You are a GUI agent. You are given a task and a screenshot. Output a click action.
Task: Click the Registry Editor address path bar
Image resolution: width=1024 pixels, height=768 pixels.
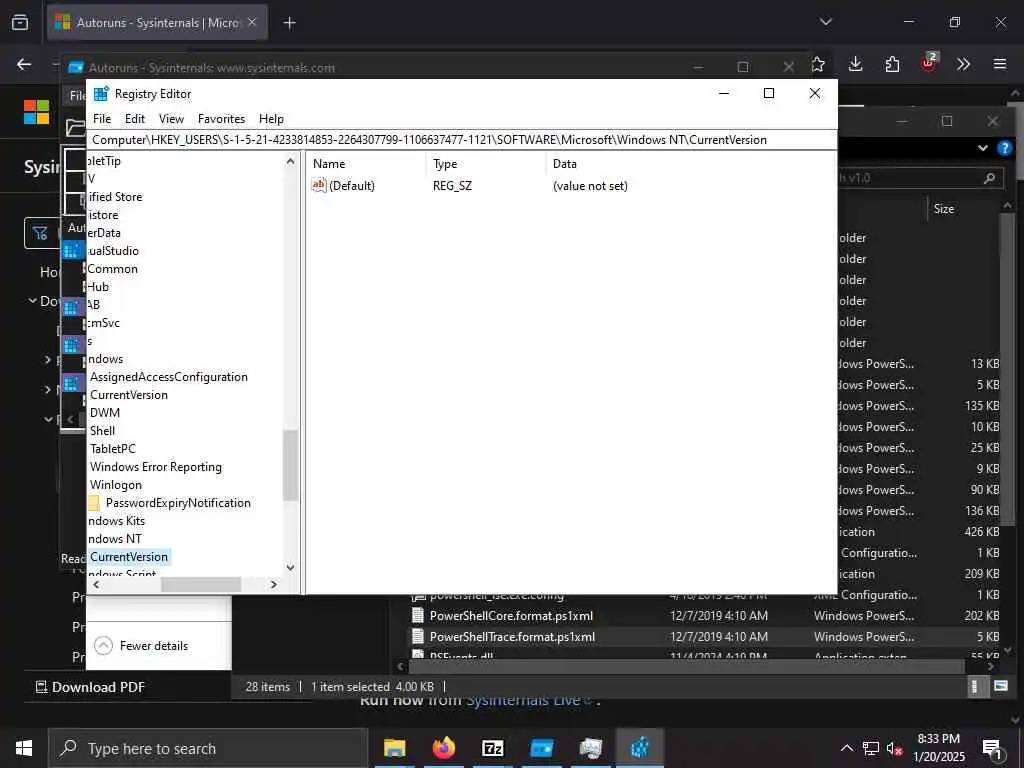tap(462, 140)
